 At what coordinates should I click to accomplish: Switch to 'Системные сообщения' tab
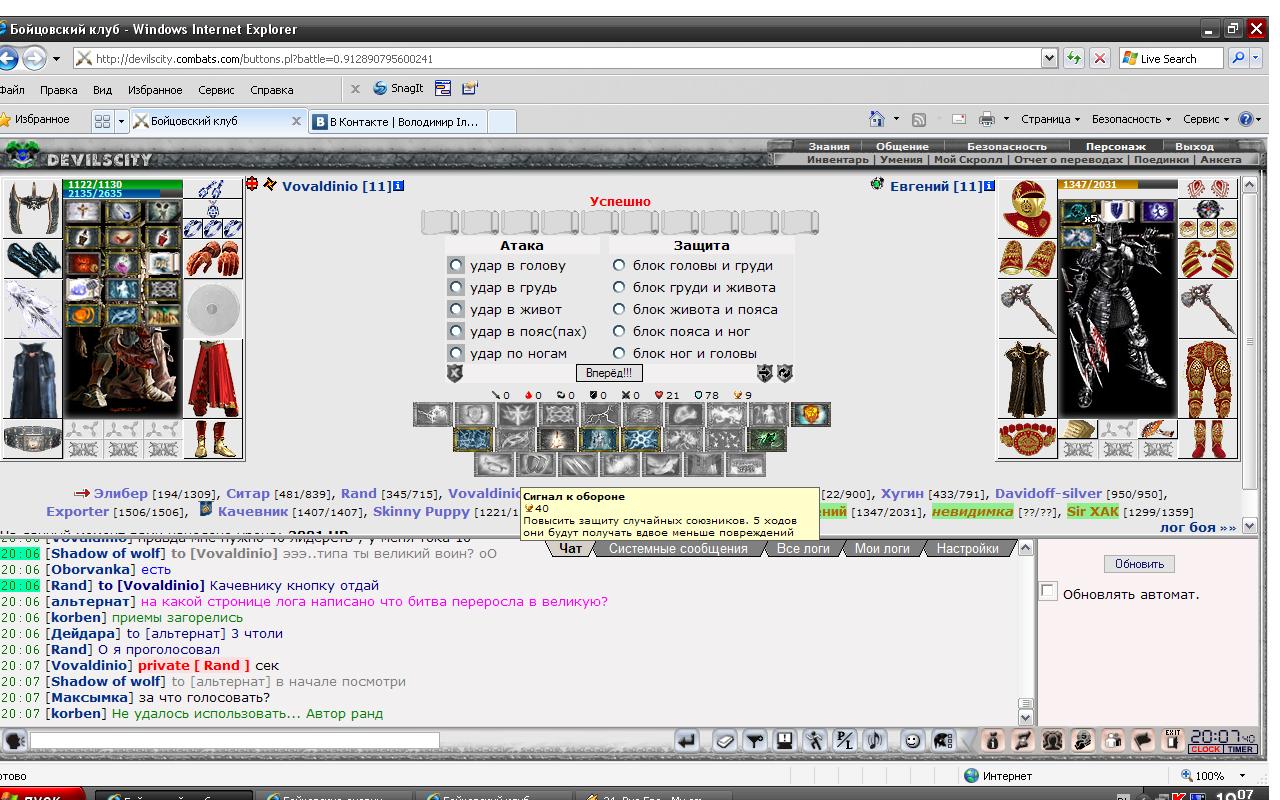pyautogui.click(x=678, y=548)
